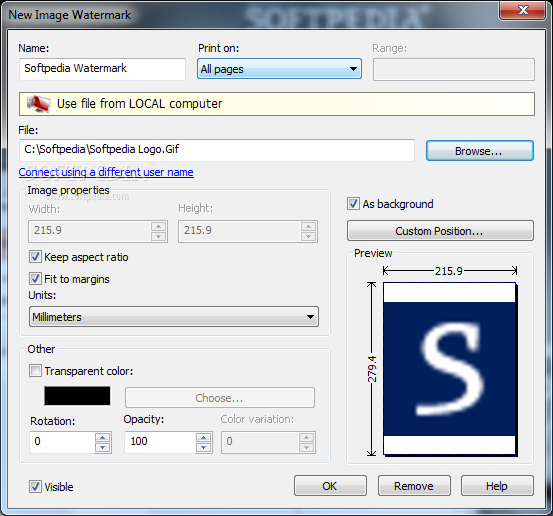Click the Range input field

click(x=454, y=69)
